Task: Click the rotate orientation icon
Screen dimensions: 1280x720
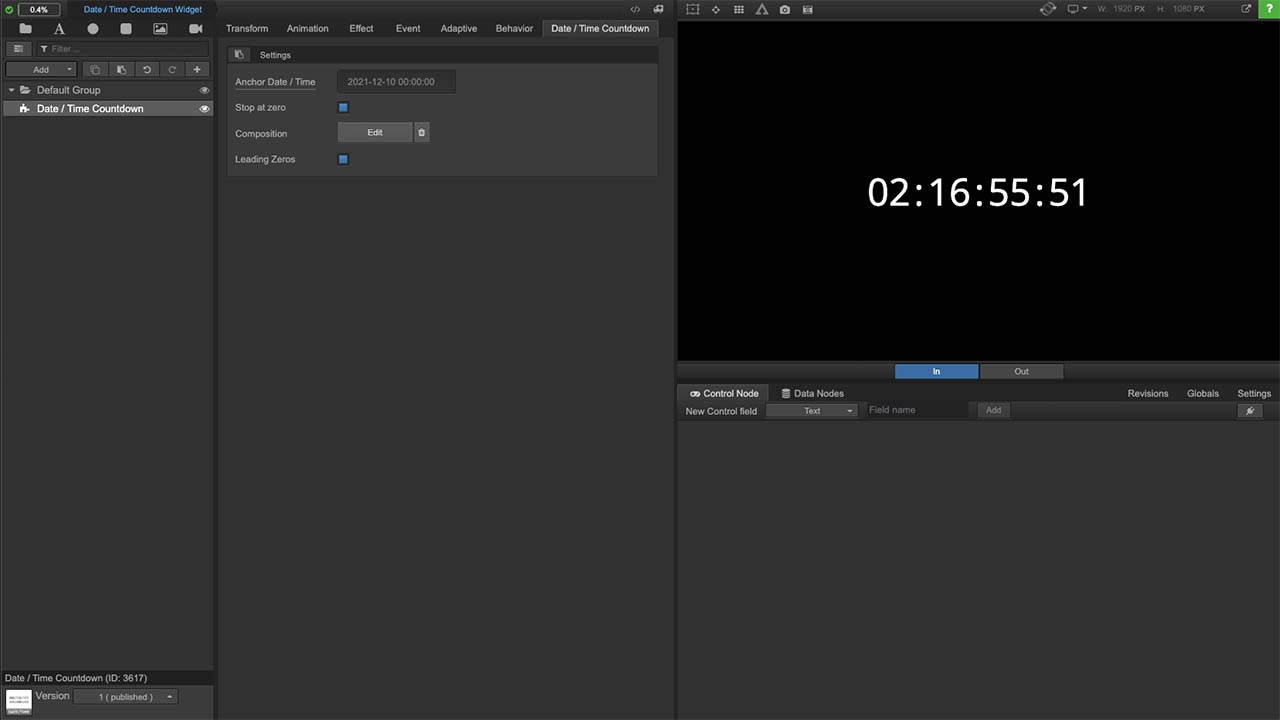Action: point(1047,9)
